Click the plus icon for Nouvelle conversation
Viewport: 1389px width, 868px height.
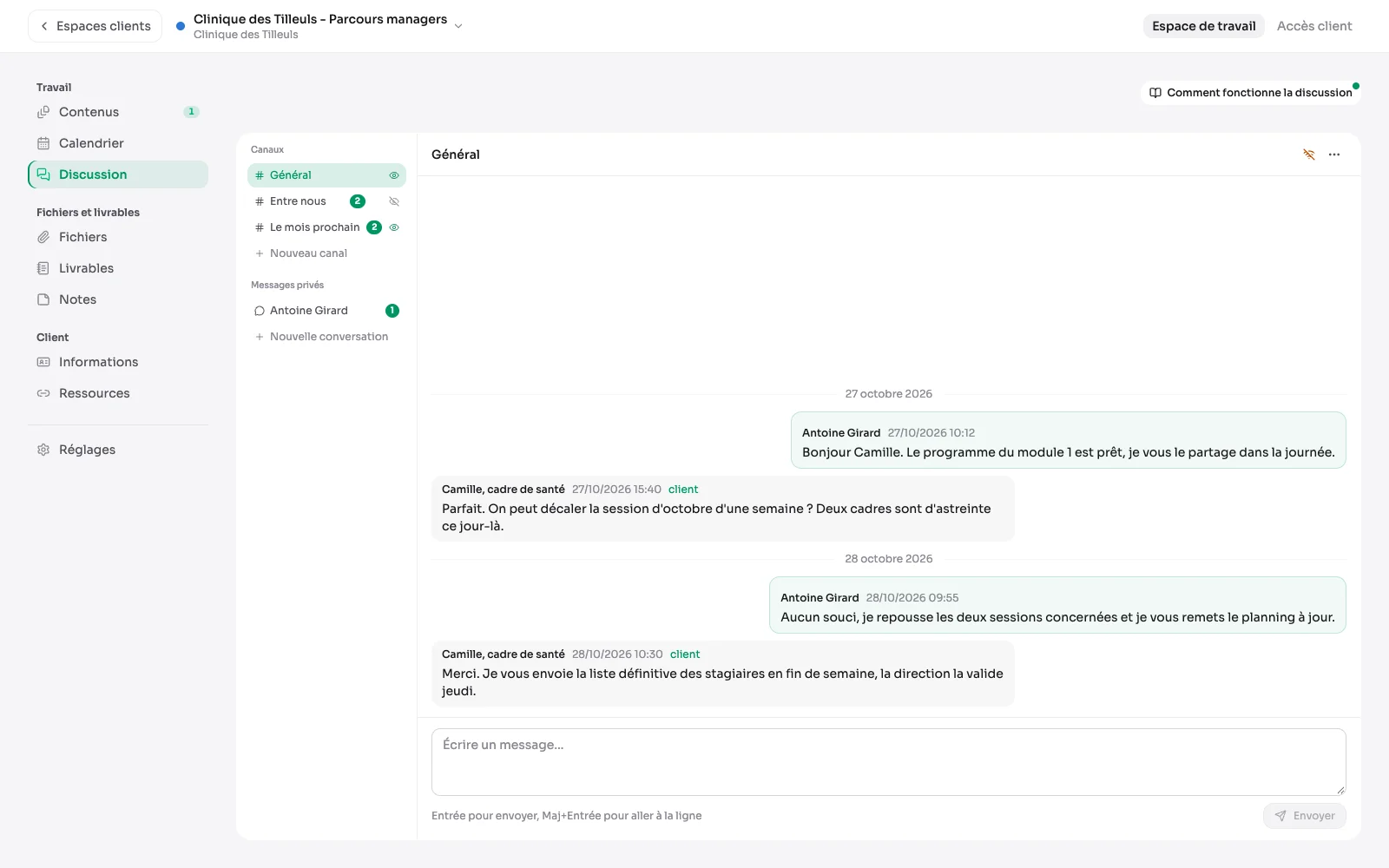260,337
